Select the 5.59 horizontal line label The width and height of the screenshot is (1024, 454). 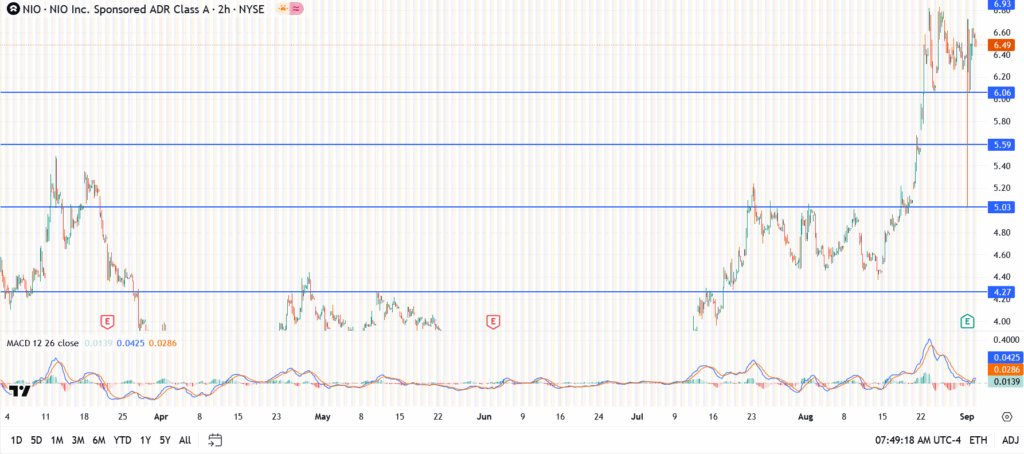1002,144
